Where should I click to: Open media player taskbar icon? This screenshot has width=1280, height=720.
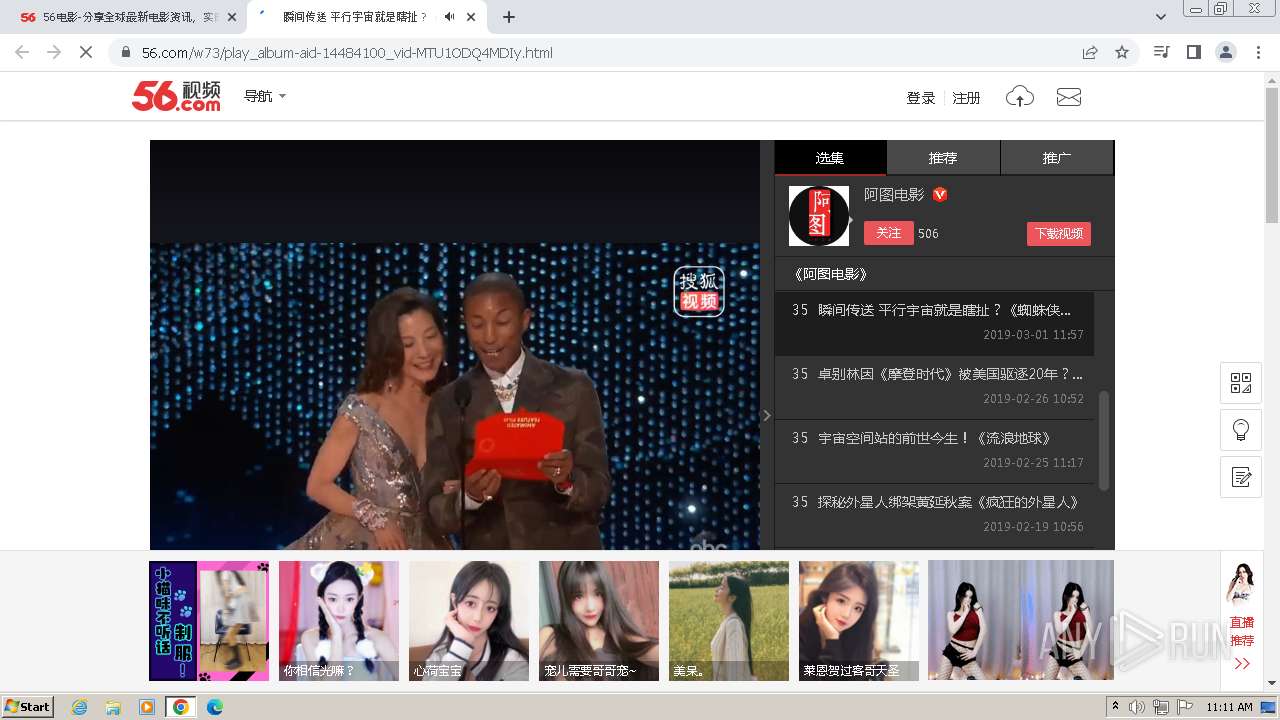[x=147, y=707]
